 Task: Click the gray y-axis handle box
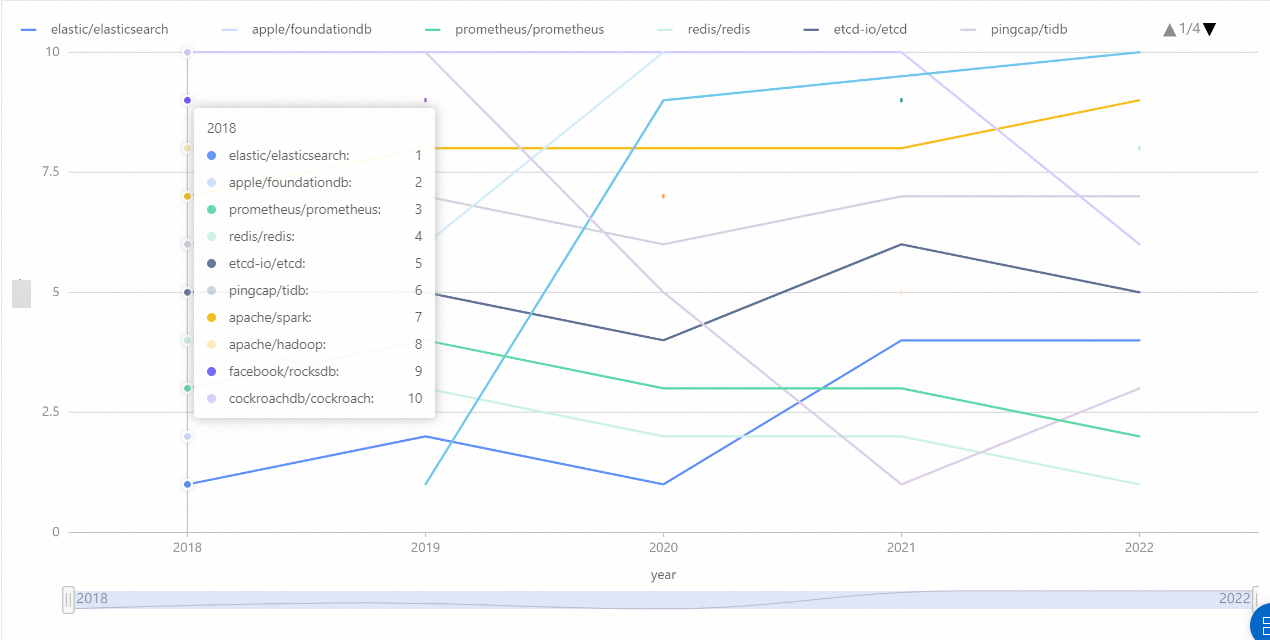click(x=21, y=293)
